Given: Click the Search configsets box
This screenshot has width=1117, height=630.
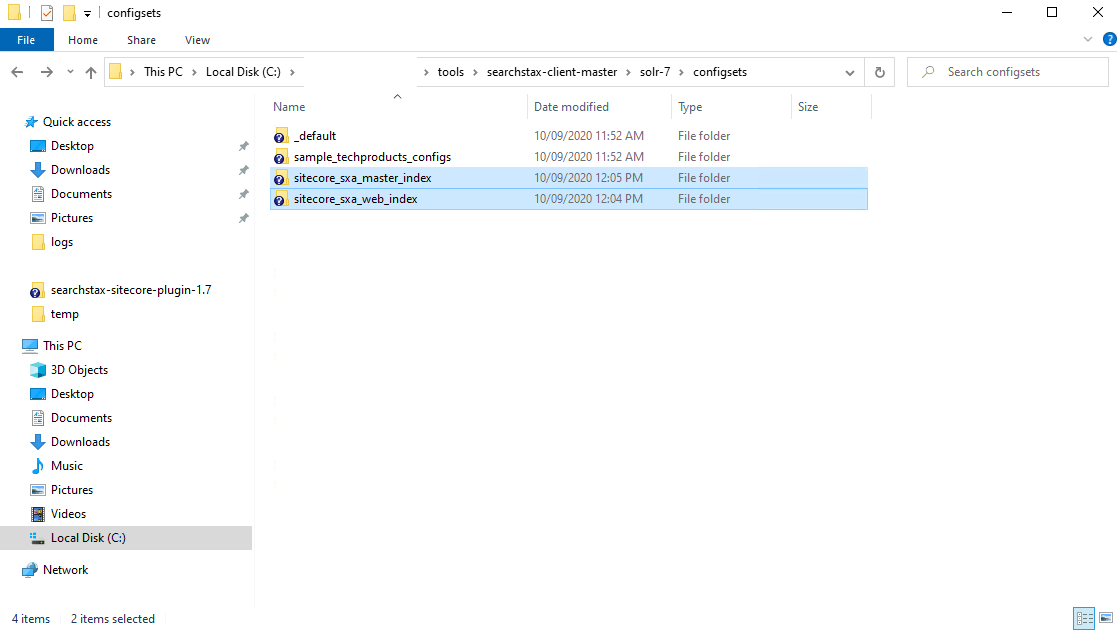Looking at the screenshot, I should click(1008, 72).
